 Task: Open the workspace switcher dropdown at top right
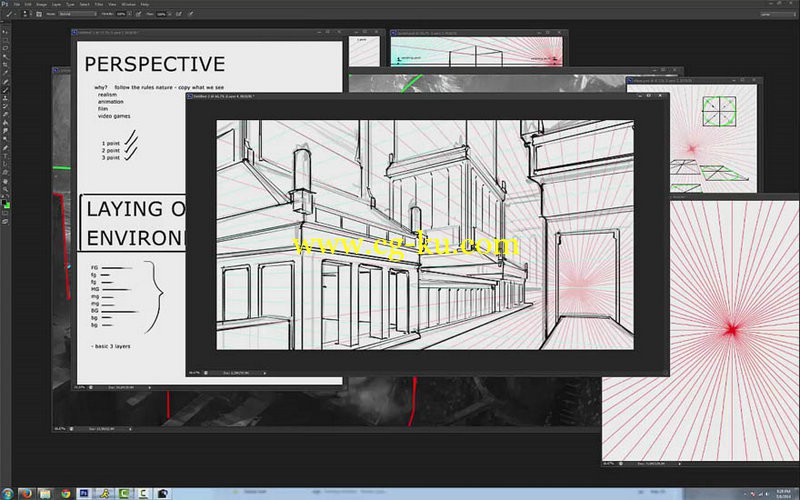(x=778, y=14)
